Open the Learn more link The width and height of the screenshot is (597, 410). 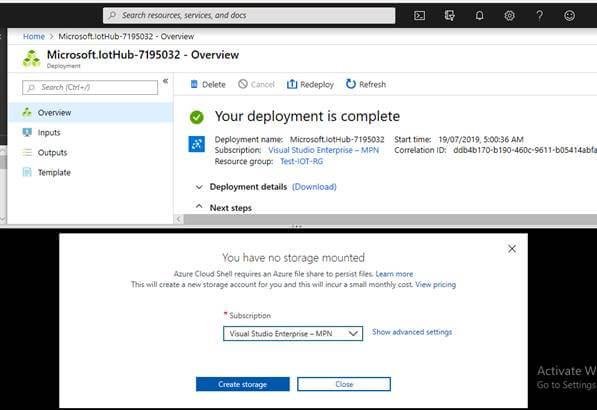coord(394,274)
